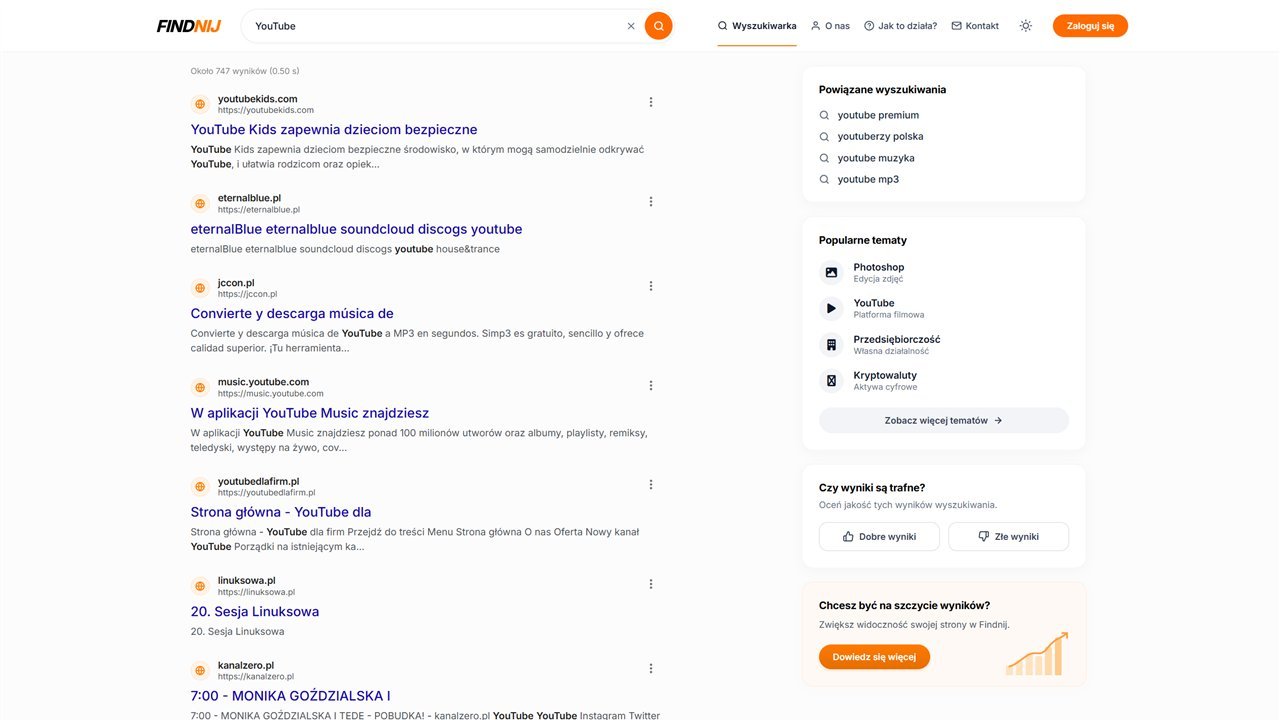This screenshot has width=1280, height=720.
Task: Open options menu for youtubekids.com result
Action: (651, 102)
